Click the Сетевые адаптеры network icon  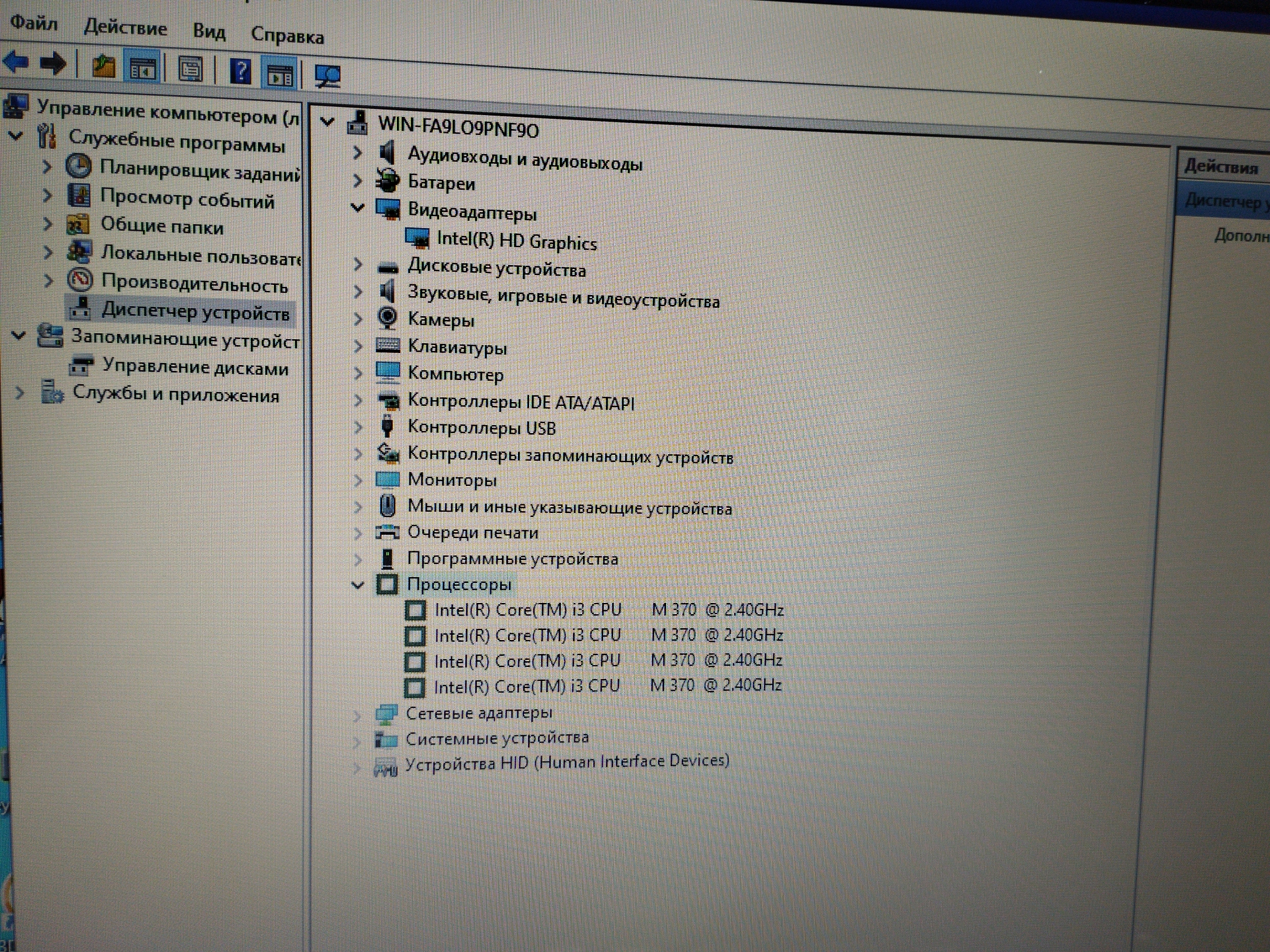[386, 713]
